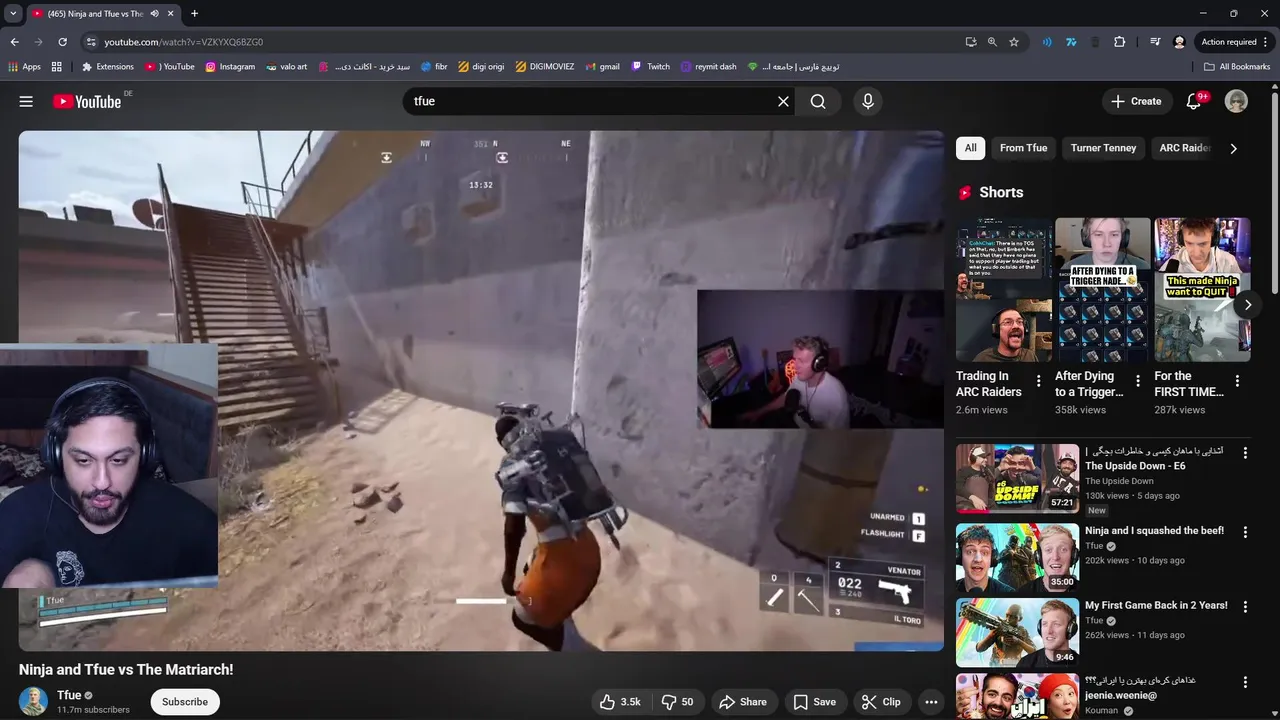Open the Instagram bookmark
This screenshot has height=720, width=1280.
tap(230, 67)
